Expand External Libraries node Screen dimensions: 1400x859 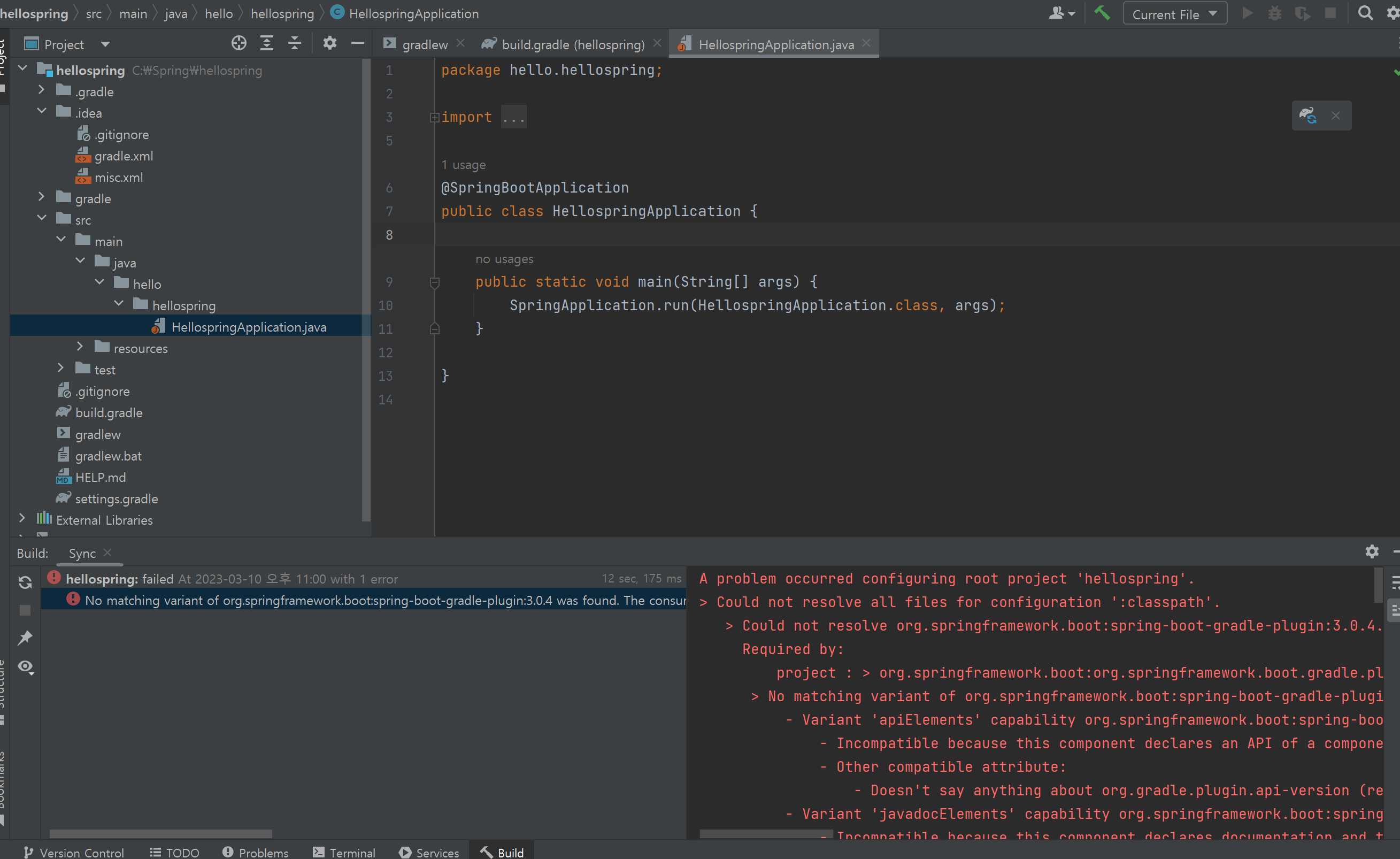click(x=22, y=518)
